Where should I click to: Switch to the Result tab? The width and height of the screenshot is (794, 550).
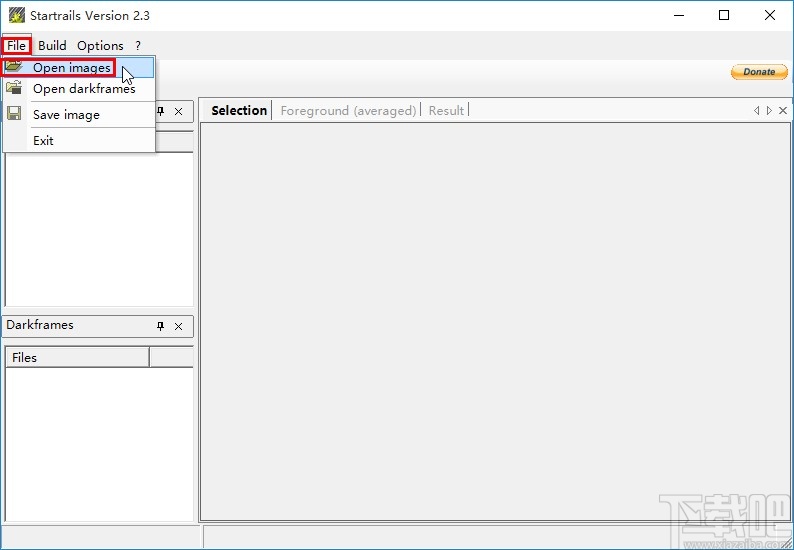click(x=446, y=110)
